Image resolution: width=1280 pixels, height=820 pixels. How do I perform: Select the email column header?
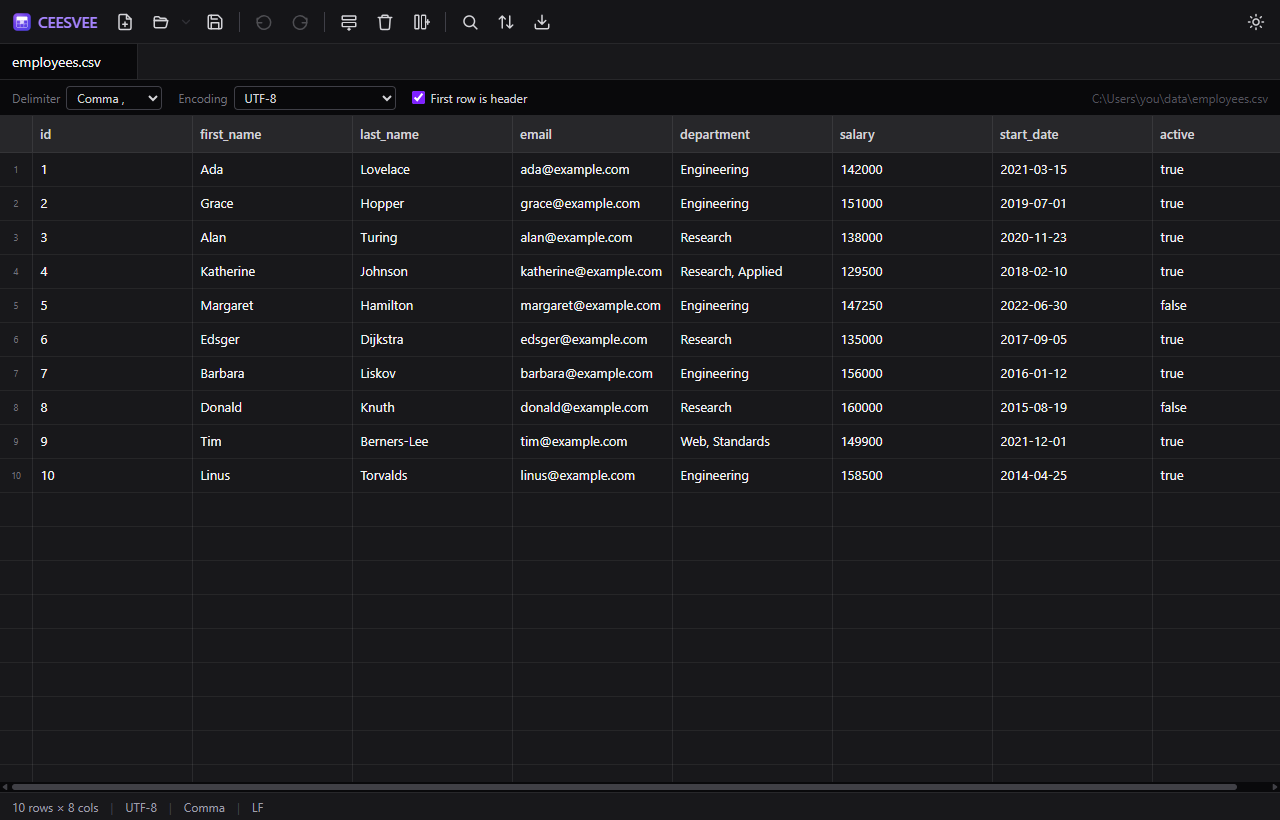click(592, 134)
